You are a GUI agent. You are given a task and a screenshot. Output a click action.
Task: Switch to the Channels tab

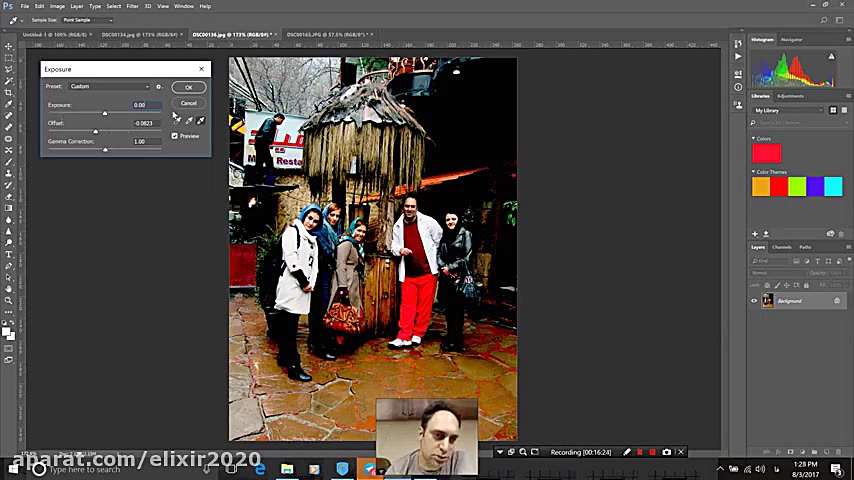click(x=781, y=247)
